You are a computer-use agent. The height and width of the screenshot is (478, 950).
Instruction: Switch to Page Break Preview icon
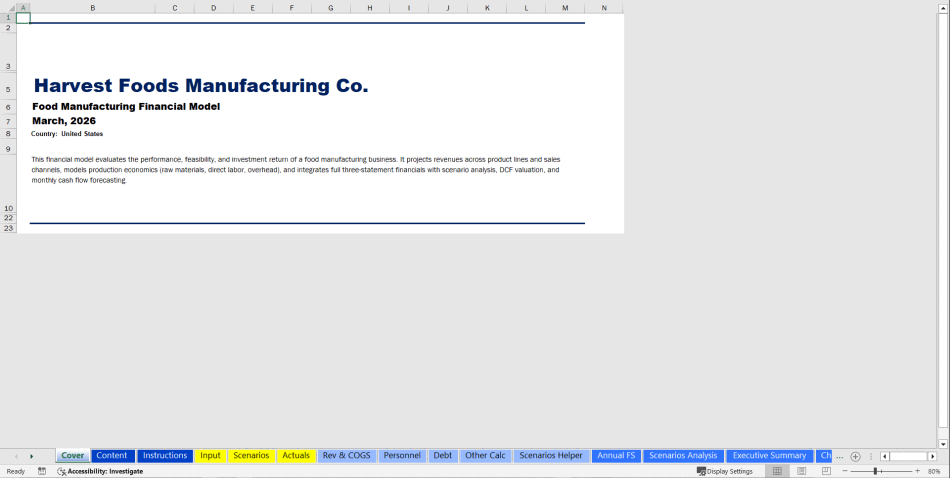(825, 471)
